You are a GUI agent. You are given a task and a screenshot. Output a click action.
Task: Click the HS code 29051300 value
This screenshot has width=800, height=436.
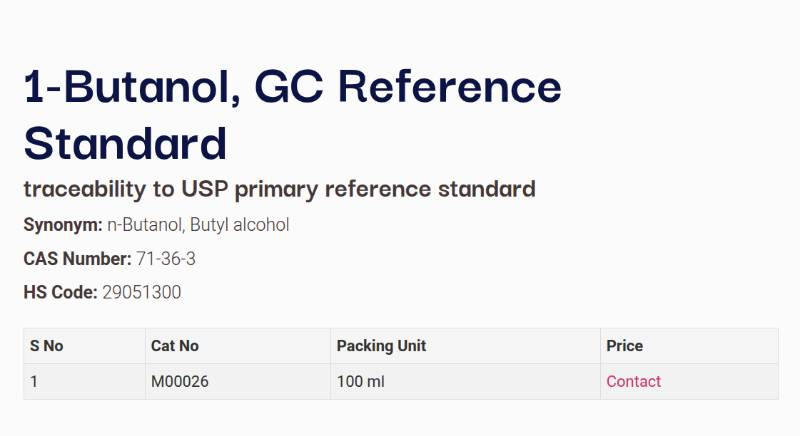pos(142,292)
